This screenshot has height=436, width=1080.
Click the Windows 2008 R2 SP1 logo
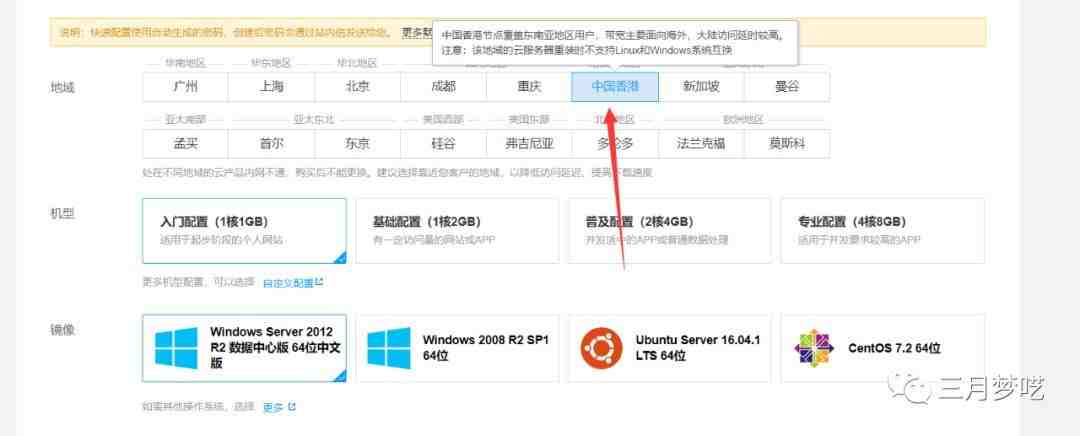point(389,347)
